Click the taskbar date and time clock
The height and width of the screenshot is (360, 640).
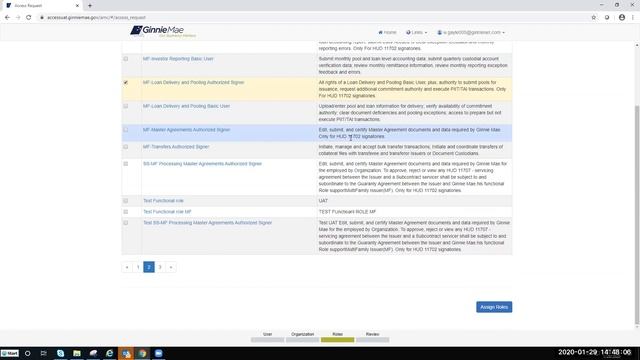point(594,352)
